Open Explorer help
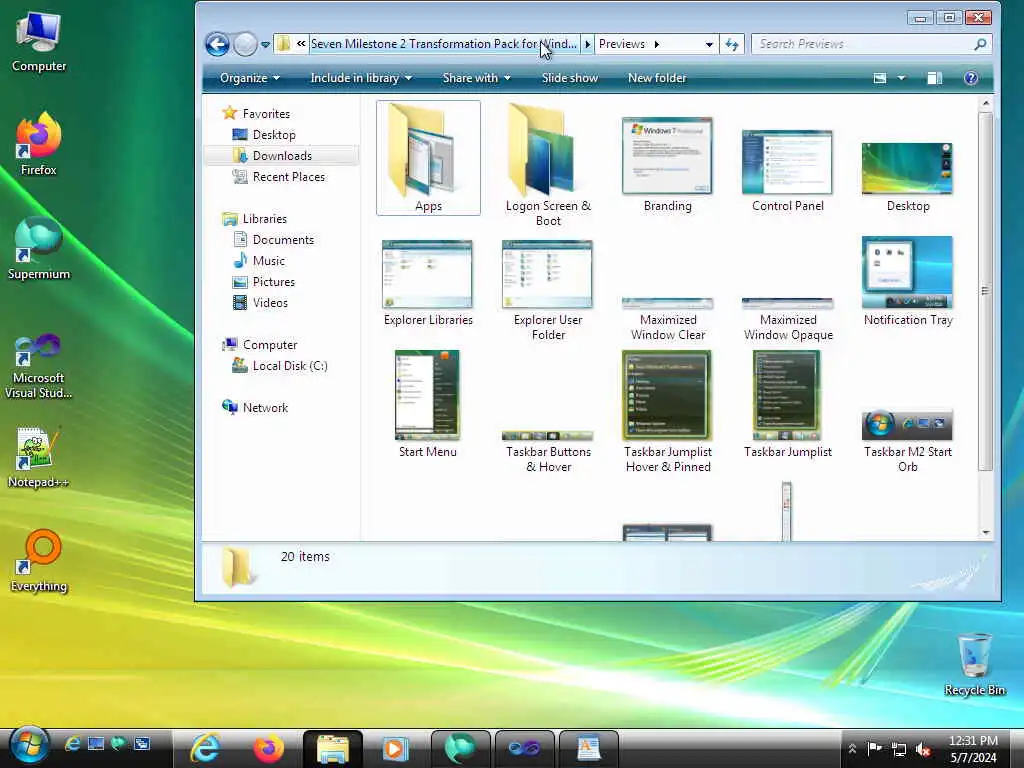The height and width of the screenshot is (768, 1024). click(x=971, y=78)
